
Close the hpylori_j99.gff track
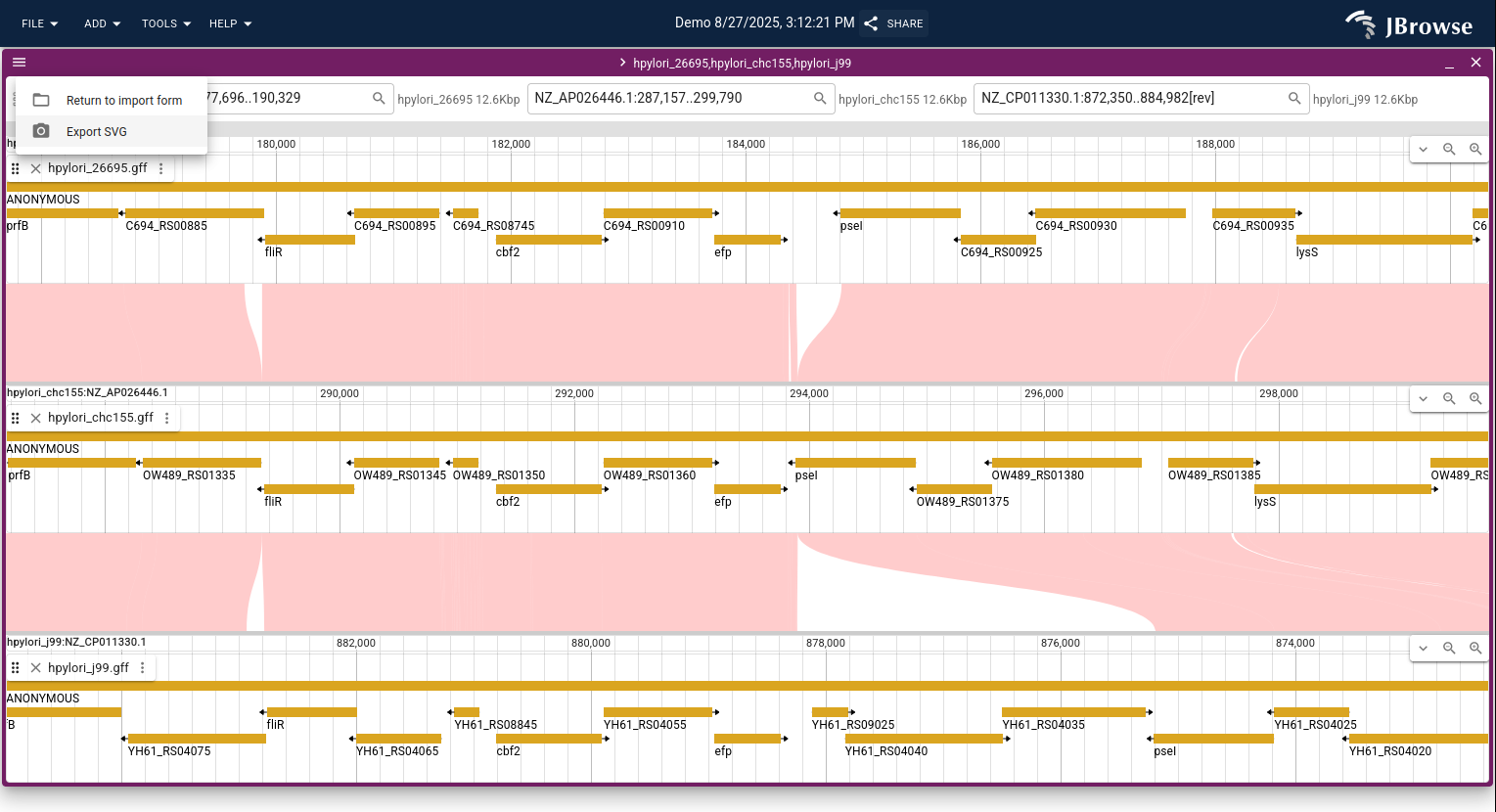pos(35,667)
